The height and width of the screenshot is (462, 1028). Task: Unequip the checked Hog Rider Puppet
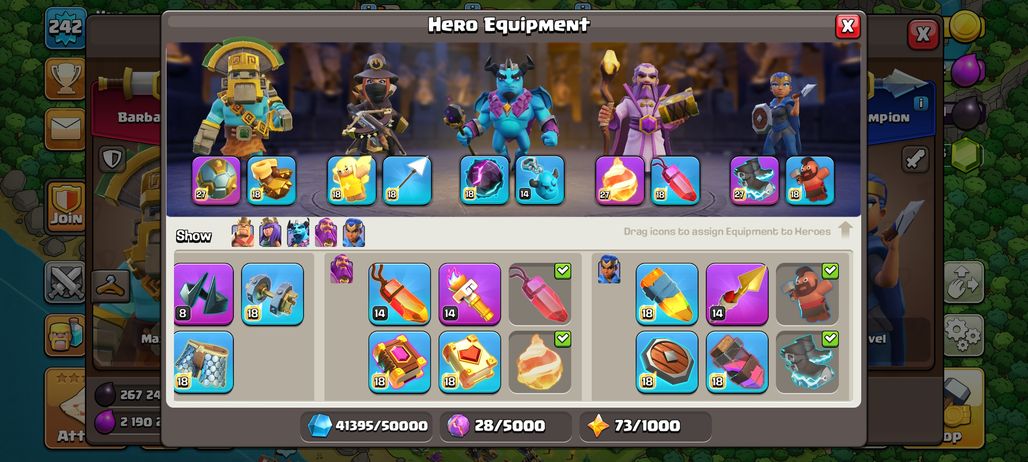tap(807, 294)
